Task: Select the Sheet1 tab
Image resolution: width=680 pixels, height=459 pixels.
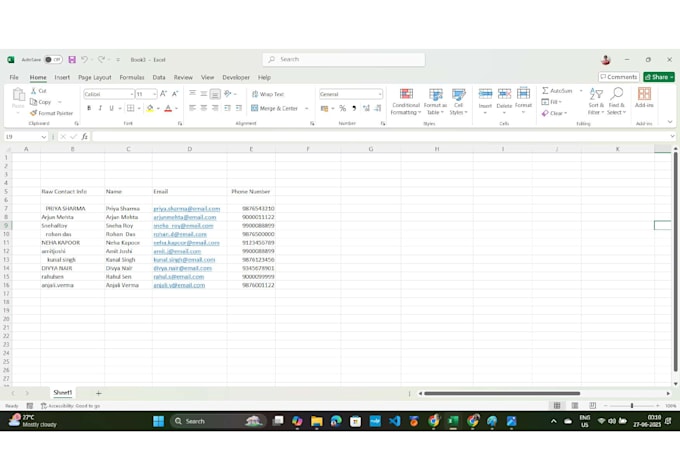Action: pyautogui.click(x=62, y=393)
